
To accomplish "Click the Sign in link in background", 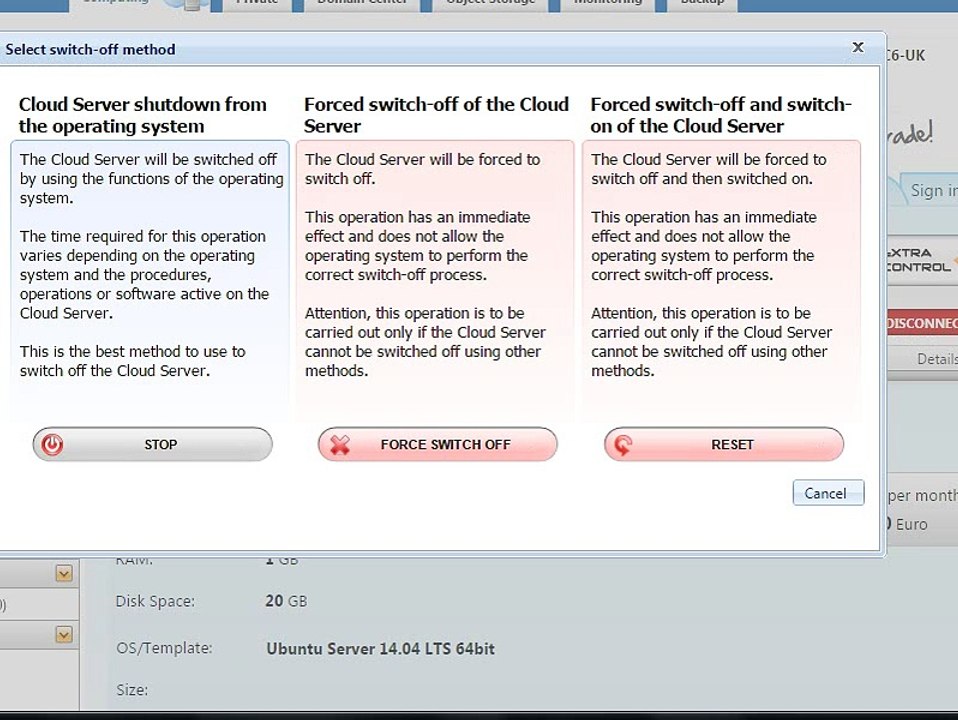I will click(934, 191).
